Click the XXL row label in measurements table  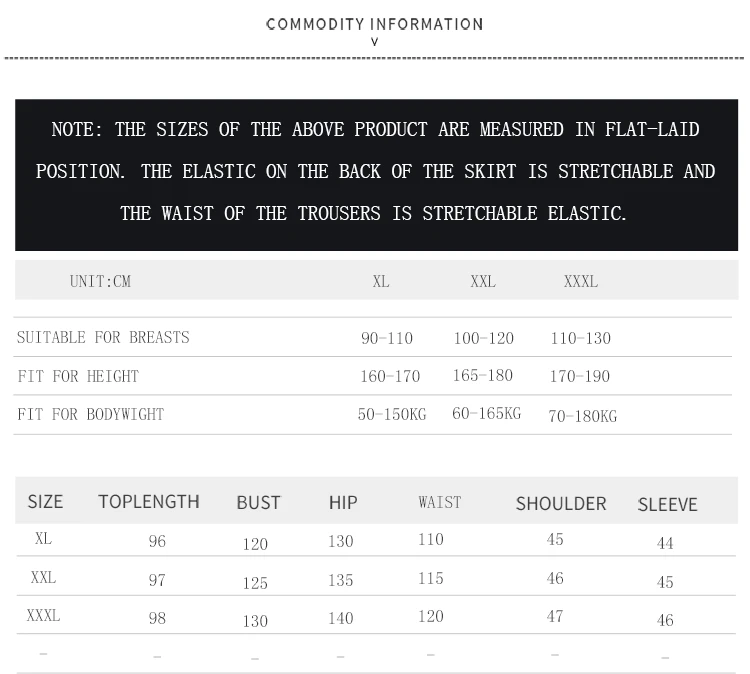point(44,578)
